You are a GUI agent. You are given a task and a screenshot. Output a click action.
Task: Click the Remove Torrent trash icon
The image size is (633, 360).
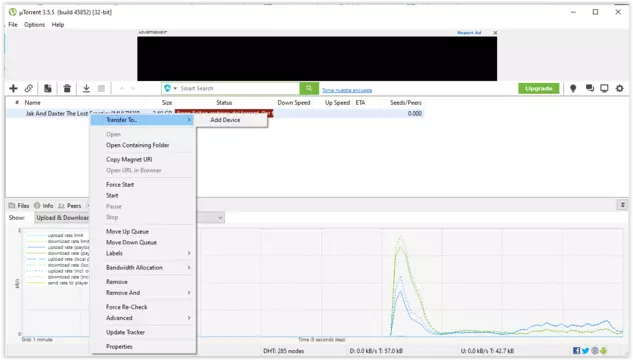click(67, 88)
